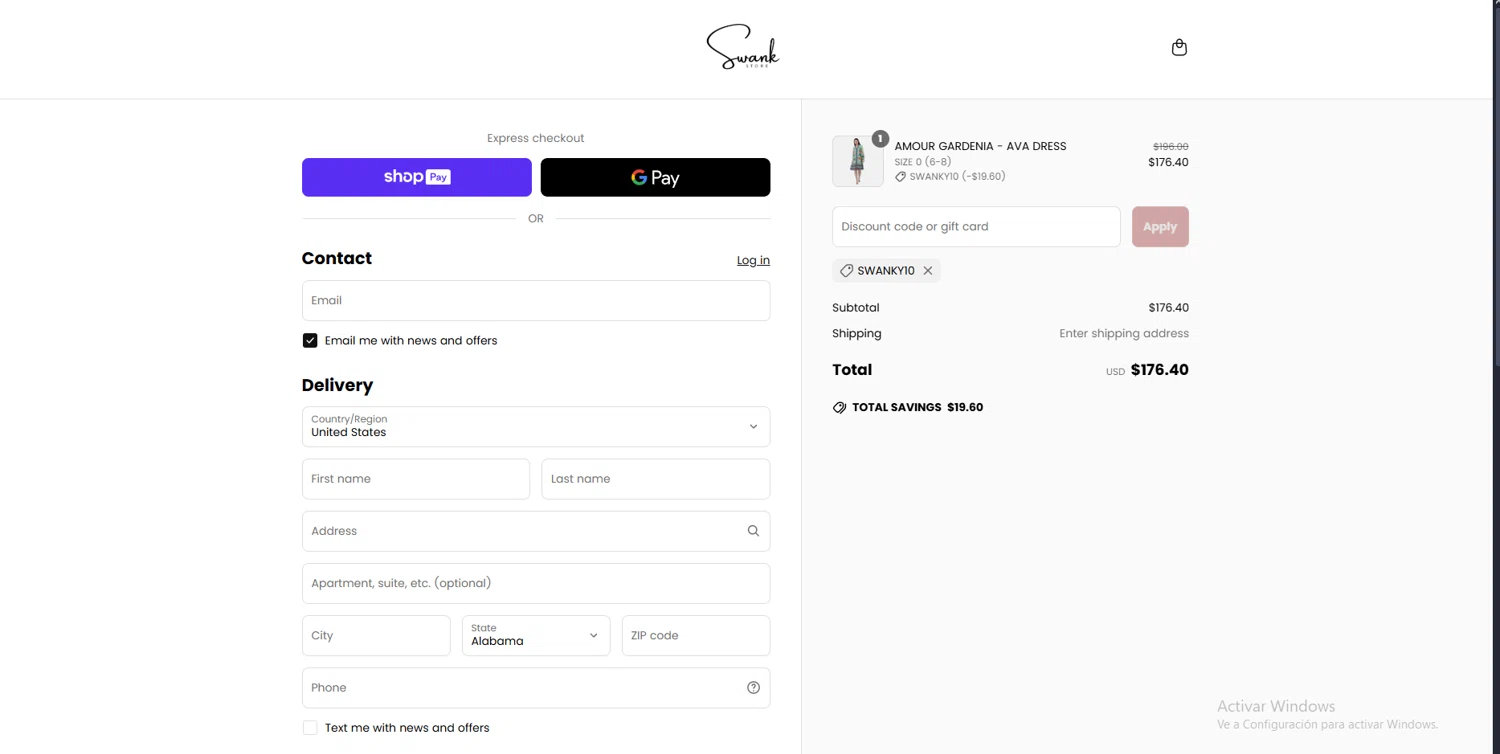
Task: Open the Country/Region dropdown
Action: [x=536, y=427]
